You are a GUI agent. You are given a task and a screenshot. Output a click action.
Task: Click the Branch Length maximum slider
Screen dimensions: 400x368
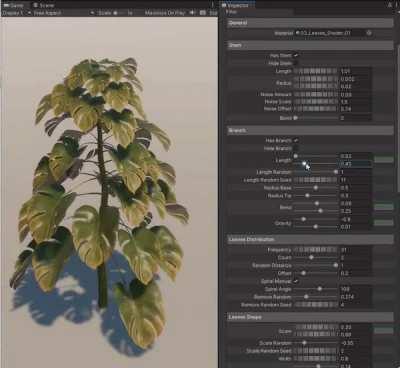coord(316,164)
